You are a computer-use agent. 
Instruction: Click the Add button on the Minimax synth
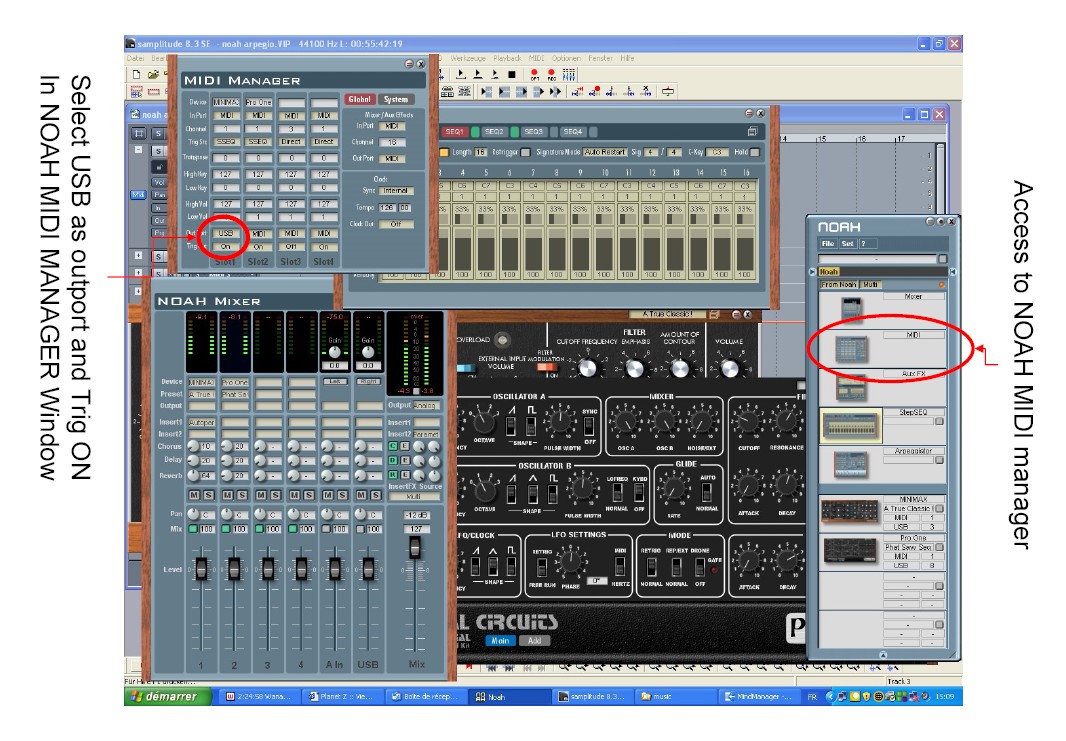coord(534,640)
